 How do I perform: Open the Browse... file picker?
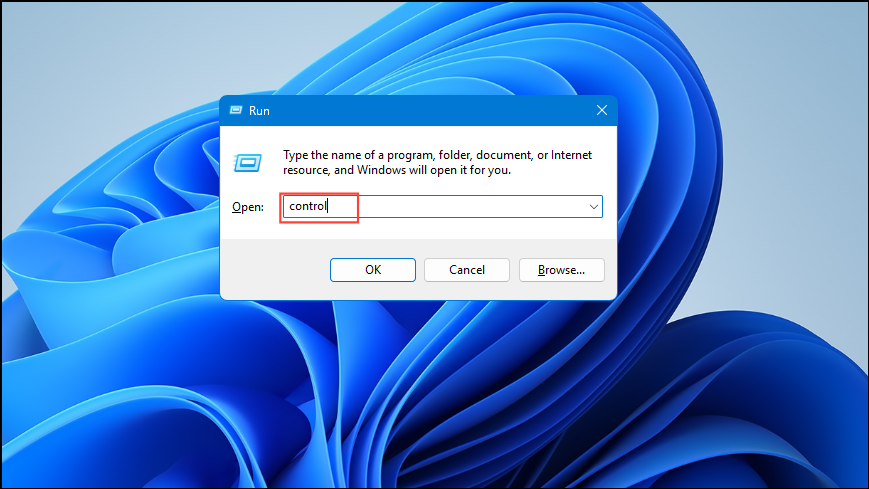click(x=561, y=270)
